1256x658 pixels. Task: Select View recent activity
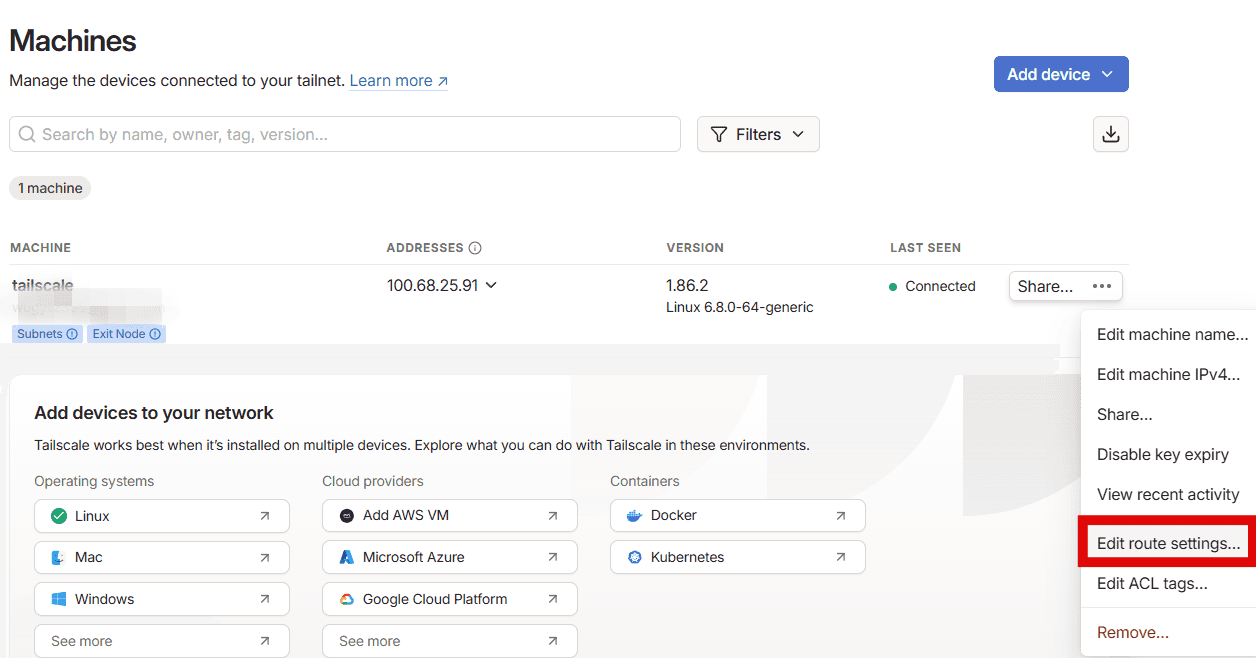[x=1167, y=494]
